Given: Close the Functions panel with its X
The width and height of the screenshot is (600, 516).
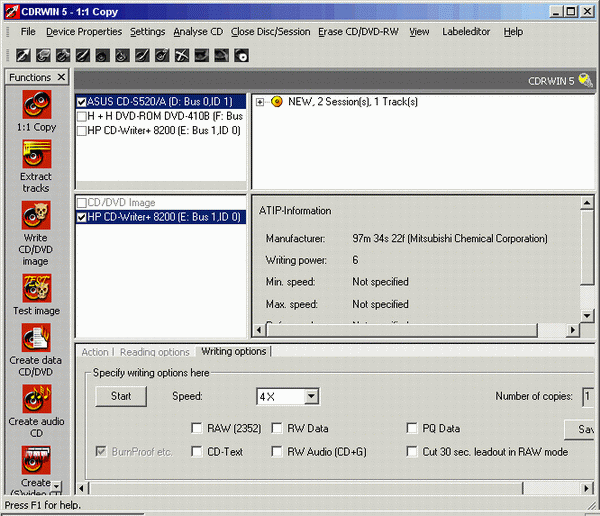Looking at the screenshot, I should tap(61, 77).
